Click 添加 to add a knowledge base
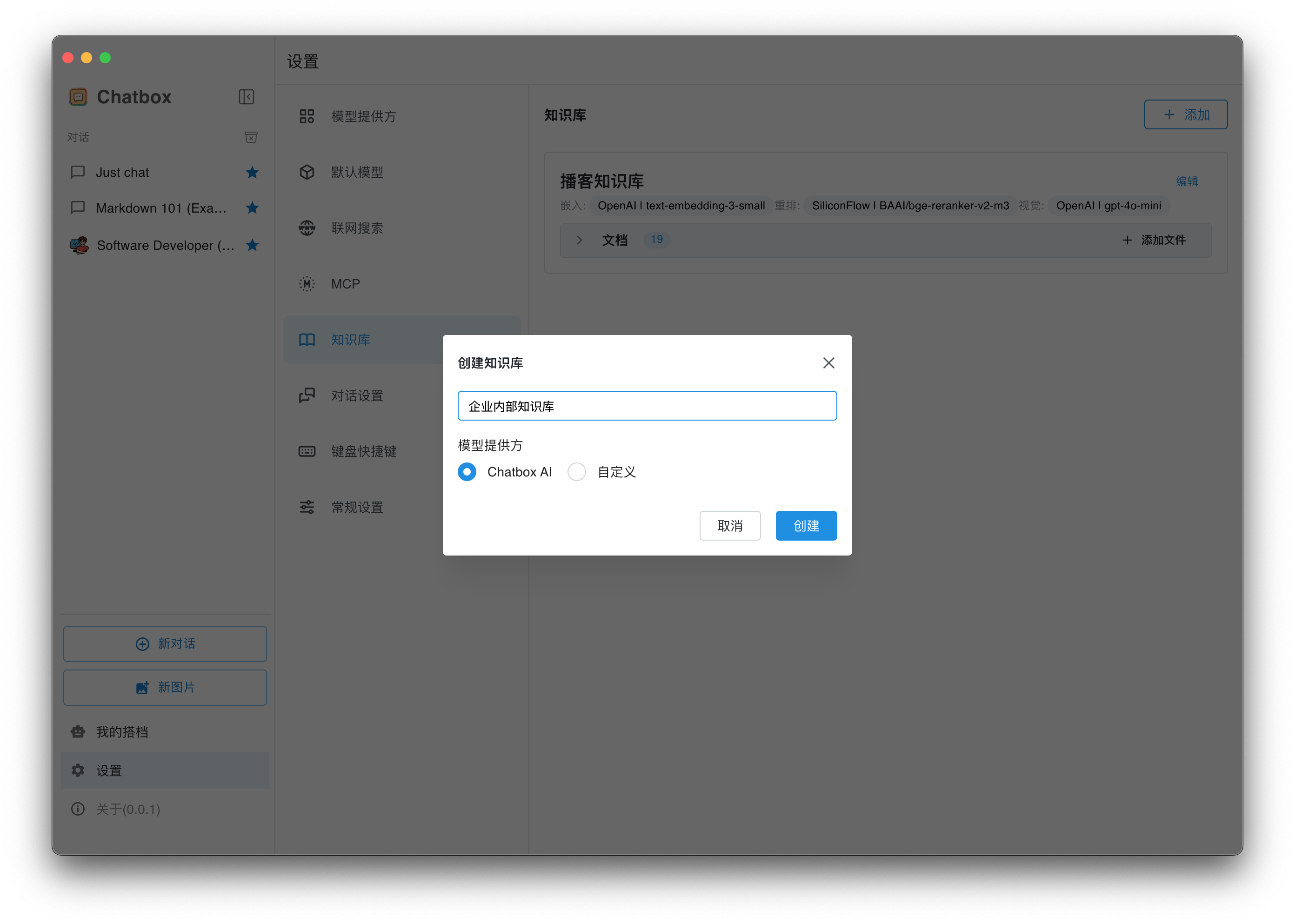Image resolution: width=1295 pixels, height=924 pixels. [x=1186, y=114]
